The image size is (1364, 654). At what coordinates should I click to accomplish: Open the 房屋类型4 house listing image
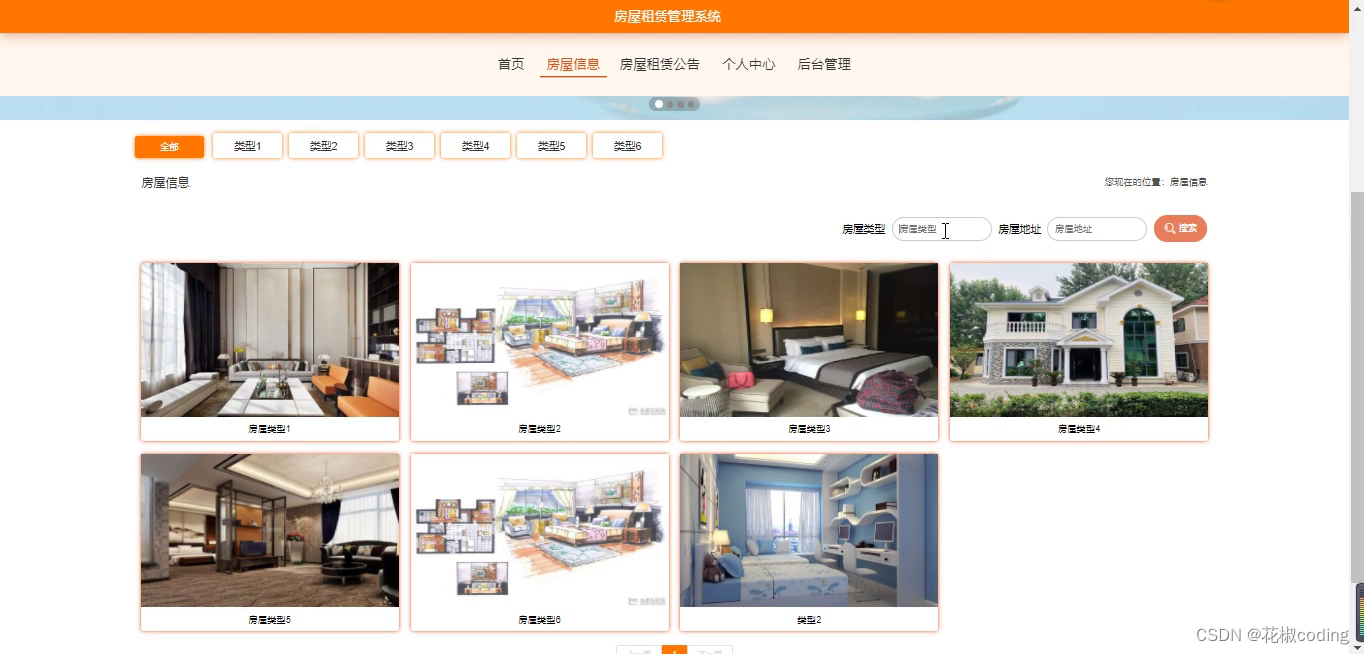[x=1078, y=340]
